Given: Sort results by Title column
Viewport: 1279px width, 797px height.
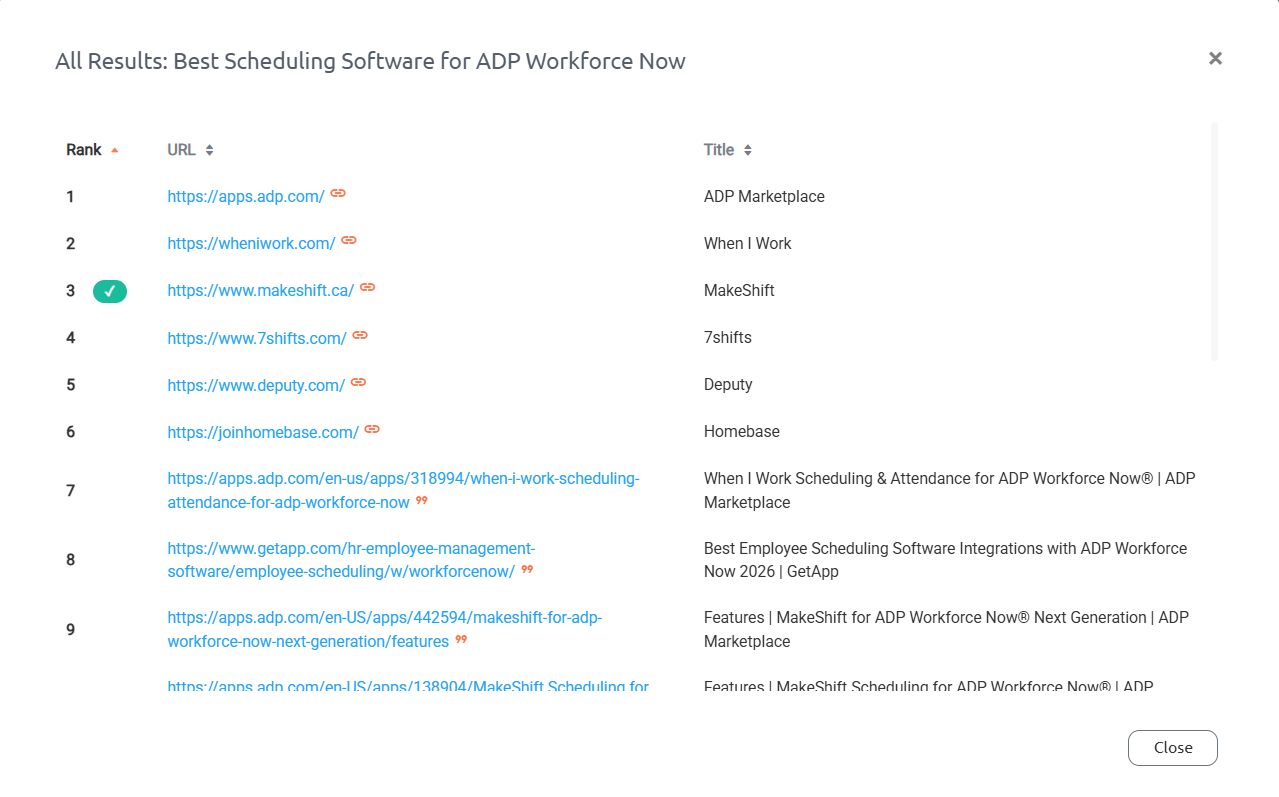Looking at the screenshot, I should (728, 150).
